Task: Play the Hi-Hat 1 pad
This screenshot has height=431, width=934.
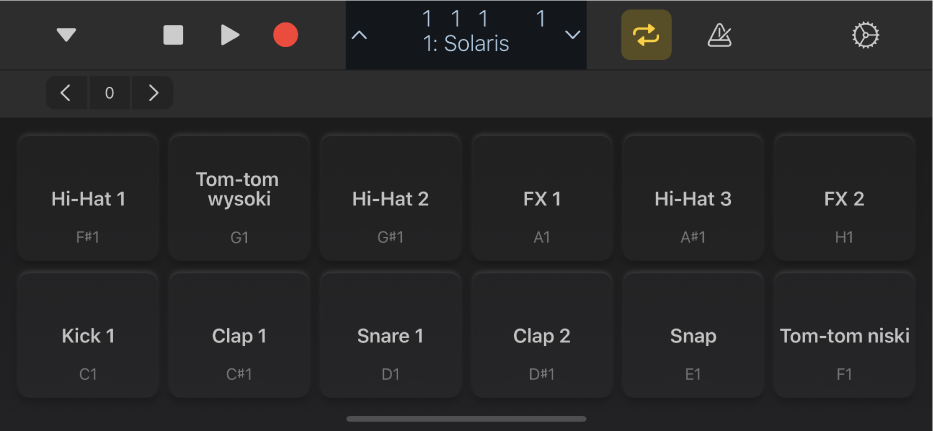Action: click(88, 198)
